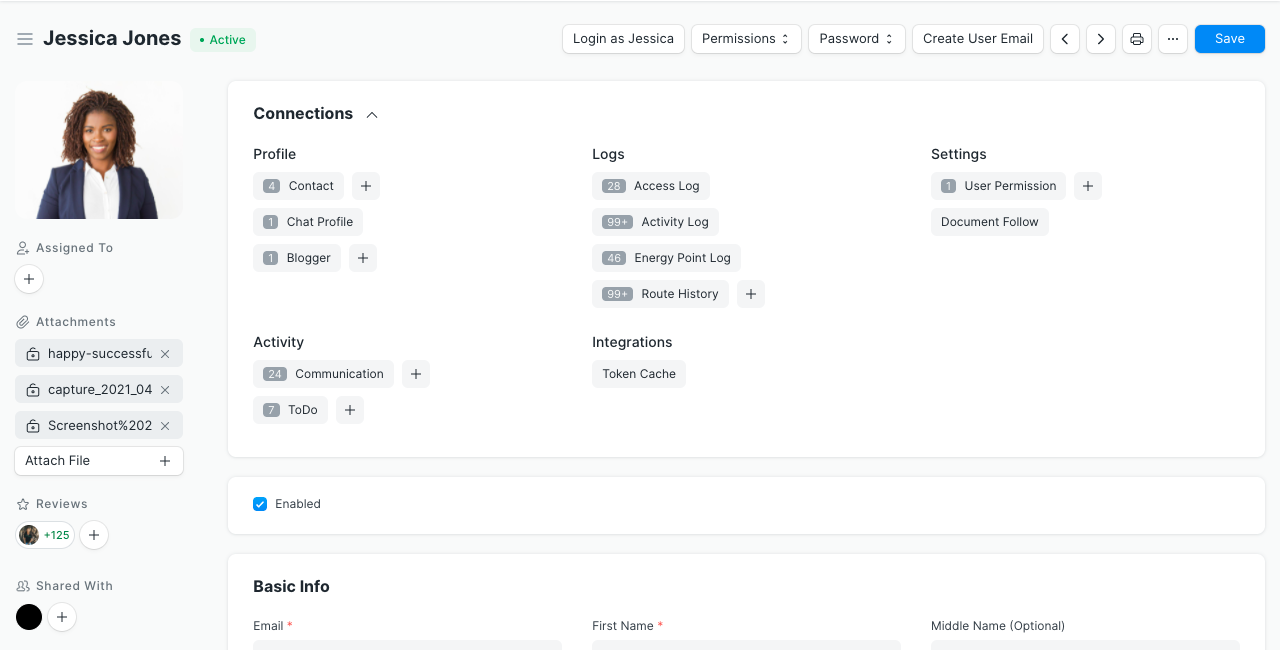Click Login as Jessica button

pyautogui.click(x=623, y=39)
